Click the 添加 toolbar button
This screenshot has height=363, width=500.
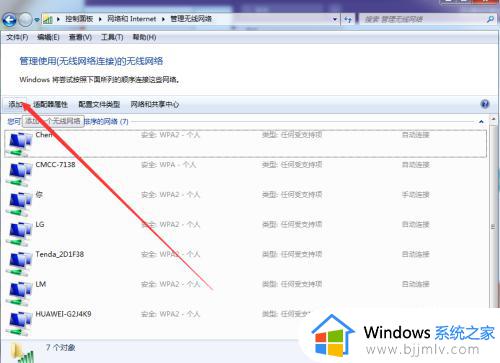coord(16,104)
